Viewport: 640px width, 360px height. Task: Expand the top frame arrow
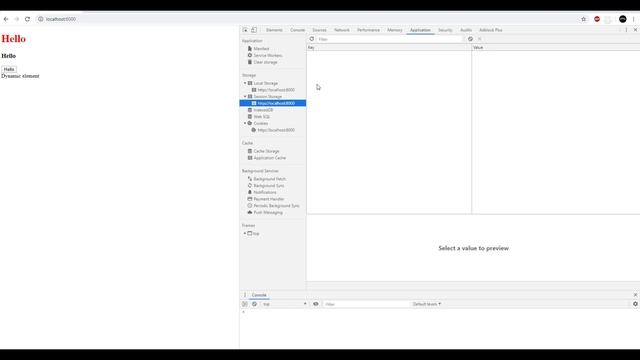(x=245, y=233)
